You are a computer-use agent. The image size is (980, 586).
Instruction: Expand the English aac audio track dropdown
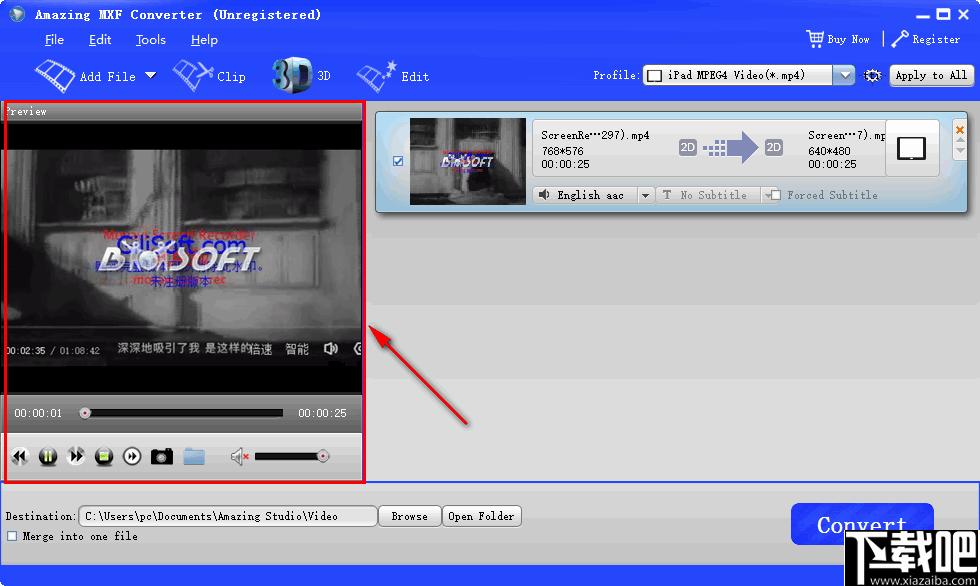646,196
